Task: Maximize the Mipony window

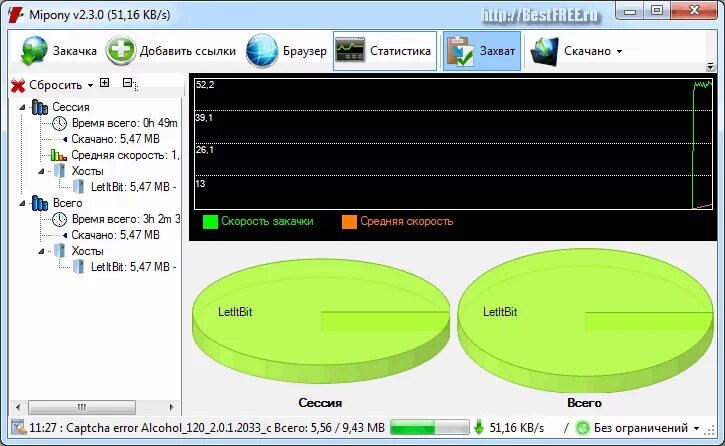Action: (657, 11)
